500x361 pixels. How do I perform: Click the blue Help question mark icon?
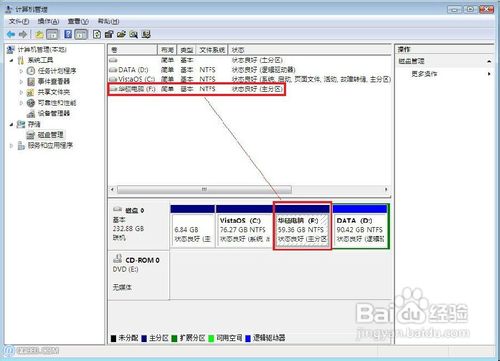click(x=68, y=34)
